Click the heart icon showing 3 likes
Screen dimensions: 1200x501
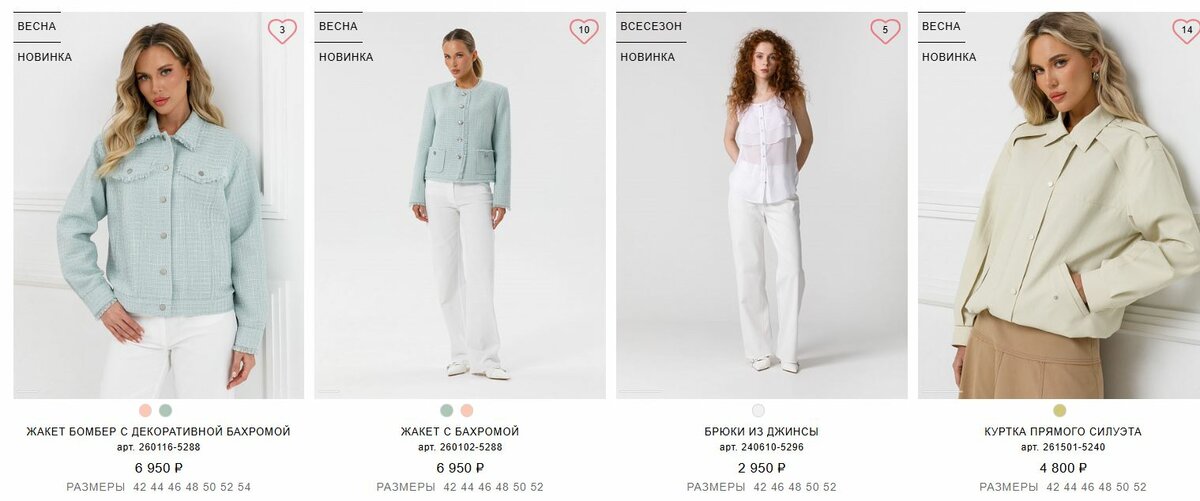[282, 31]
